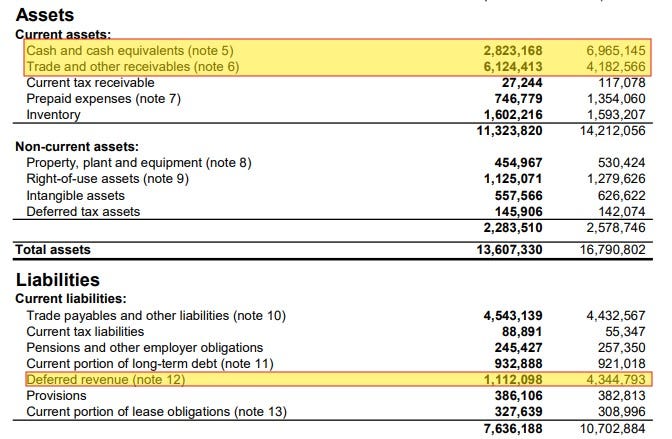
Task: Select 'Trade payables and other liabilities (note 10)'
Action: [156, 316]
